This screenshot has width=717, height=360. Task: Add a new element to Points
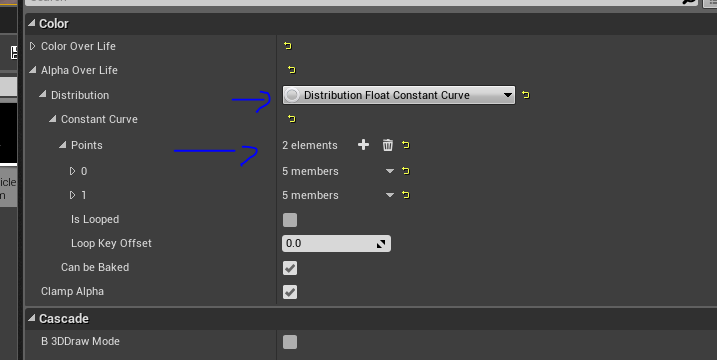[x=364, y=145]
